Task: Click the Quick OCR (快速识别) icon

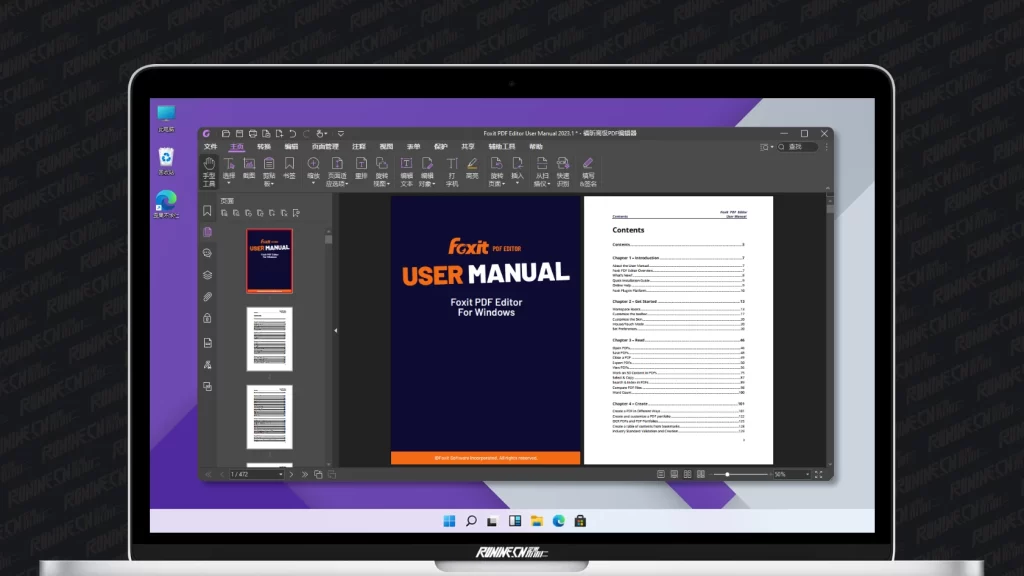Action: click(563, 167)
